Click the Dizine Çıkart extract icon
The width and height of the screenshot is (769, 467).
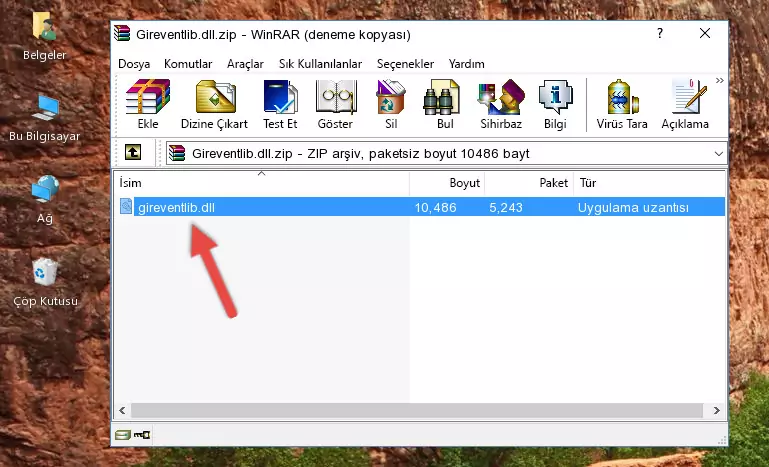click(214, 104)
